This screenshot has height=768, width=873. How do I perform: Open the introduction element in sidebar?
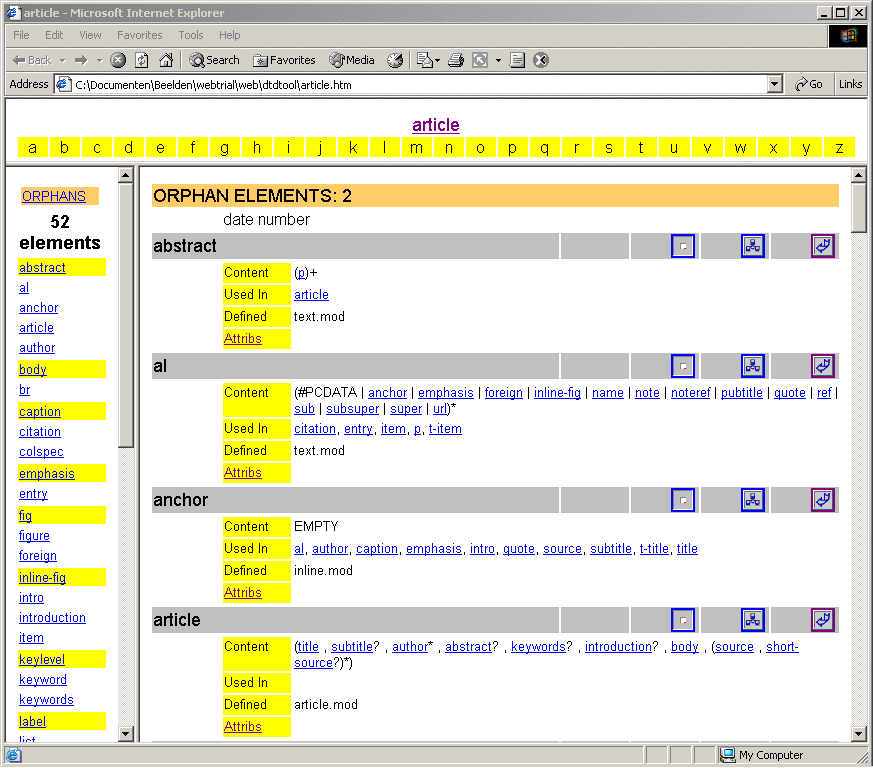pyautogui.click(x=52, y=618)
